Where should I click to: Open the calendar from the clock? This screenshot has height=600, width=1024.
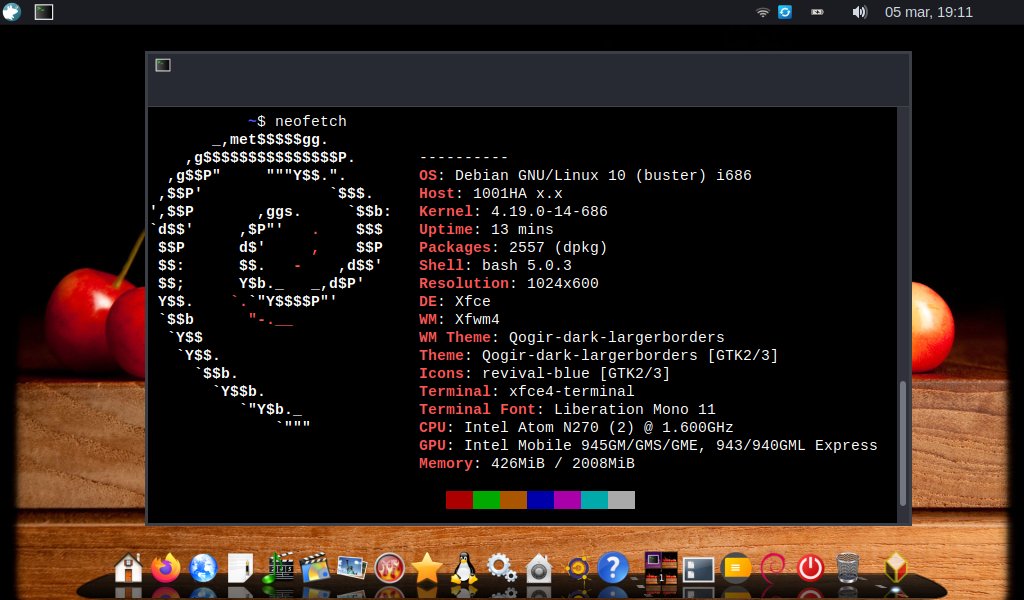pyautogui.click(x=928, y=12)
